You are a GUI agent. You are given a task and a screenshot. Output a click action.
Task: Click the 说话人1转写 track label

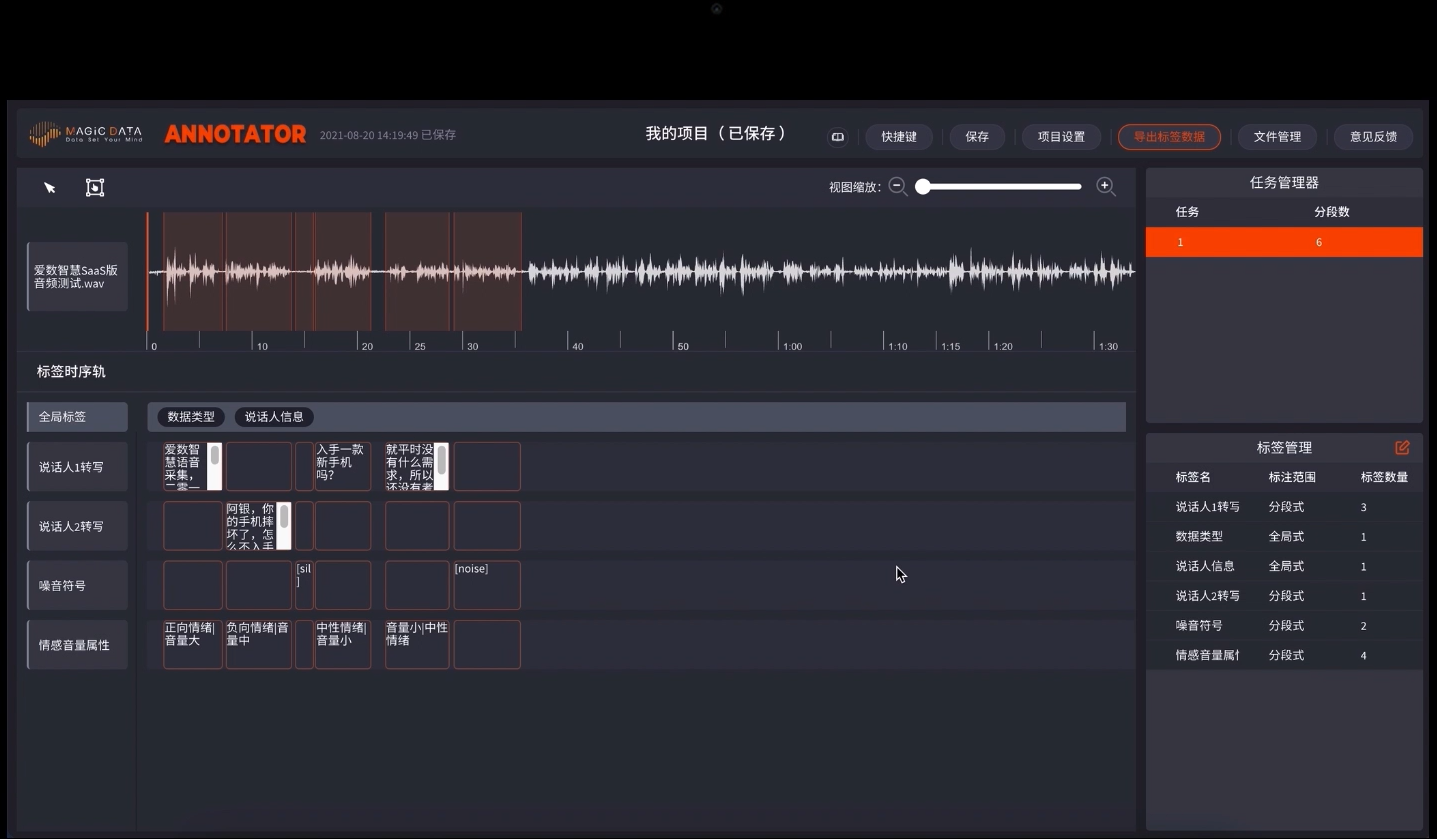point(77,466)
